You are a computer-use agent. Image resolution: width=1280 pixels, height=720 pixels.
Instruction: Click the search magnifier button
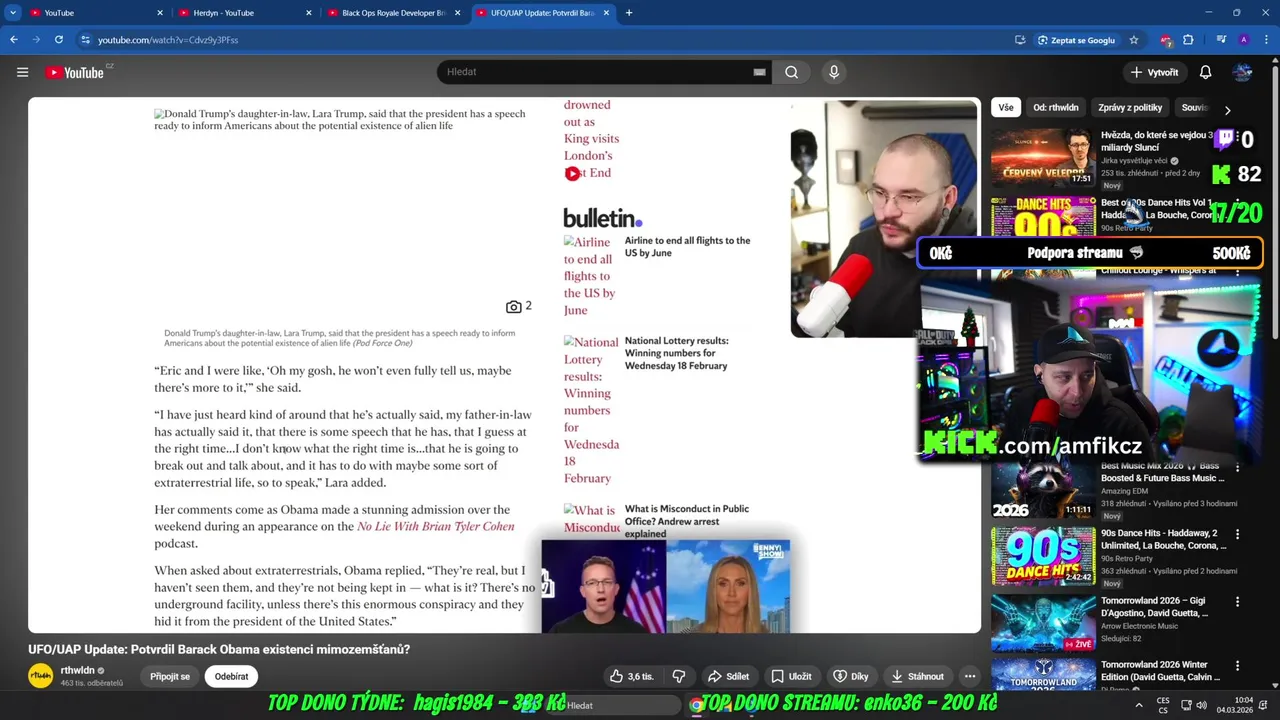point(791,72)
